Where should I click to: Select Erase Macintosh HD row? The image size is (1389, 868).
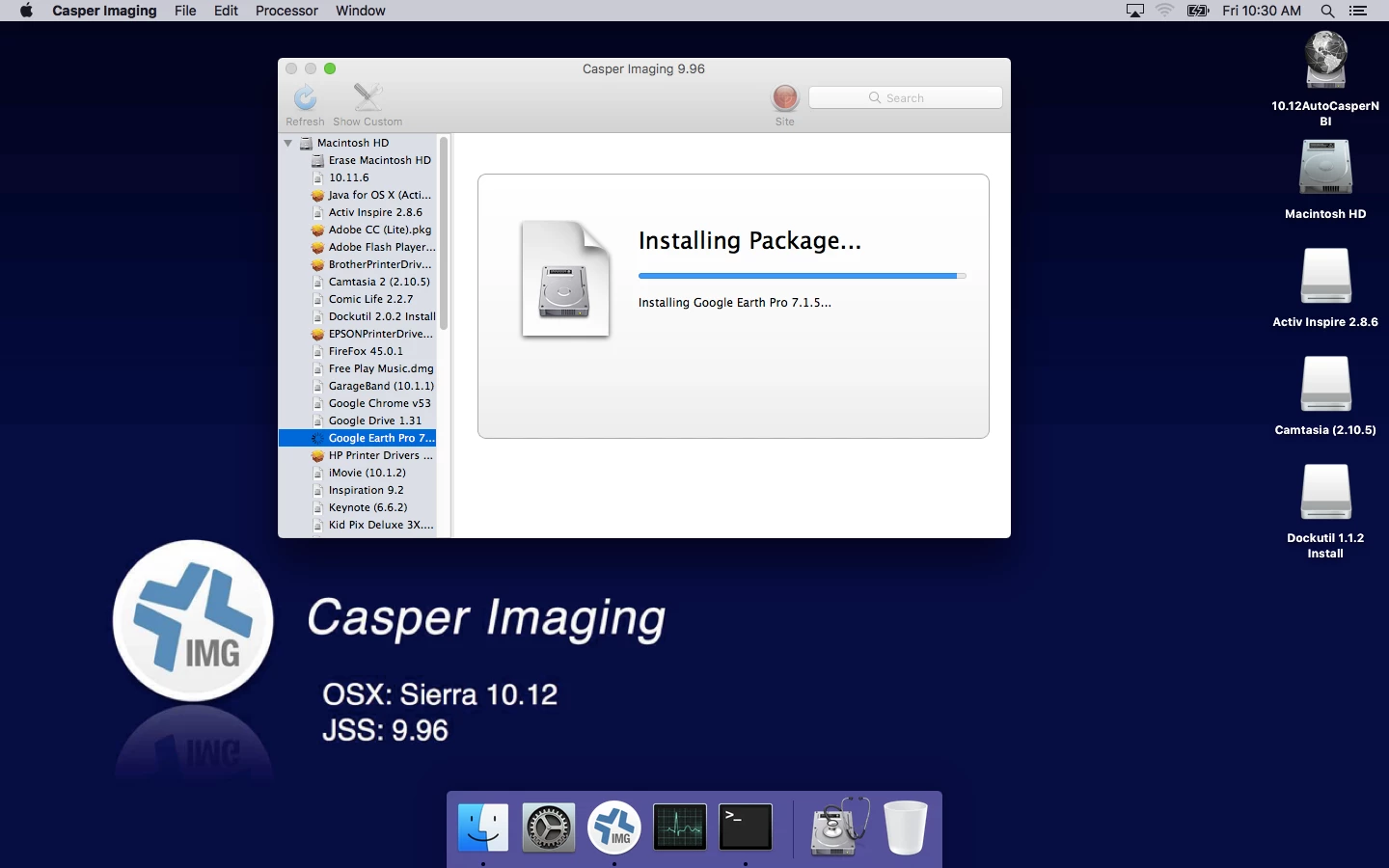358,160
